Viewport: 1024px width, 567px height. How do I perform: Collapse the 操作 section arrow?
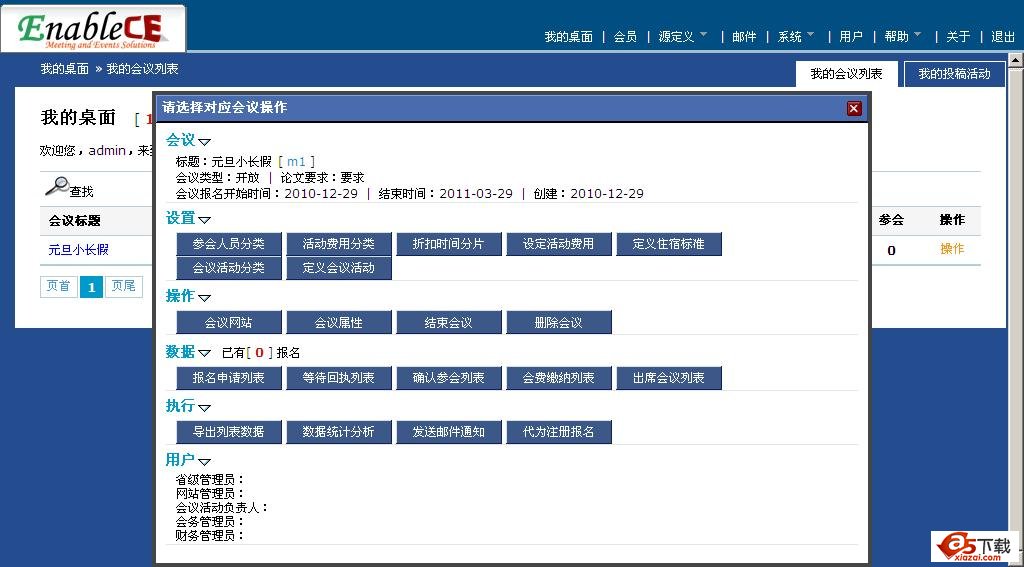pos(204,298)
